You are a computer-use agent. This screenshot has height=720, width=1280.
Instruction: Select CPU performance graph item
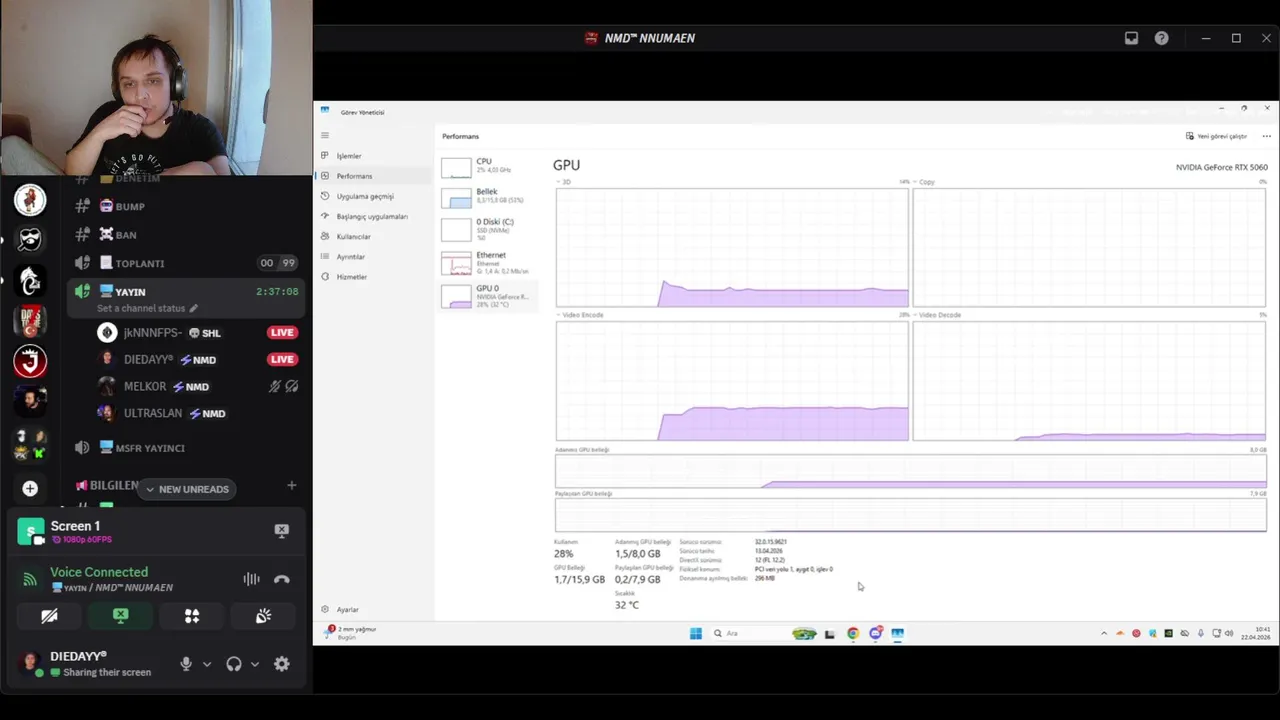pos(488,166)
